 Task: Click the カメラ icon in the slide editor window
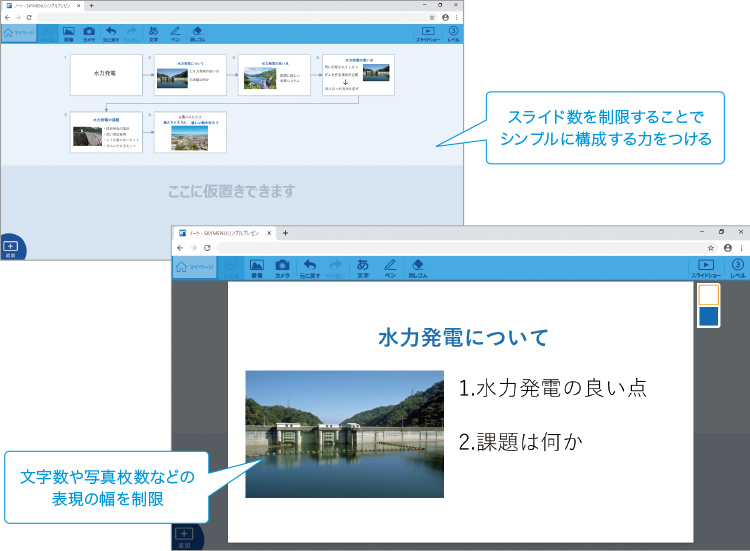click(282, 267)
